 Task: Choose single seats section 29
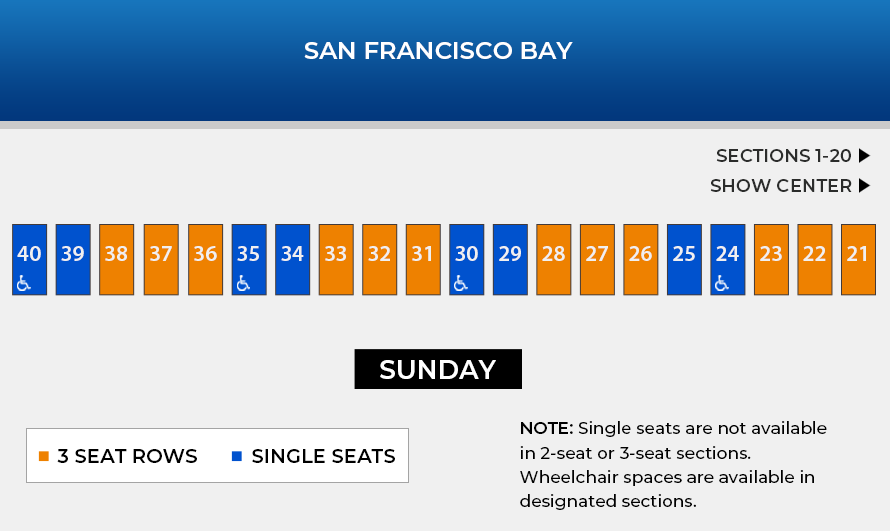(x=510, y=259)
